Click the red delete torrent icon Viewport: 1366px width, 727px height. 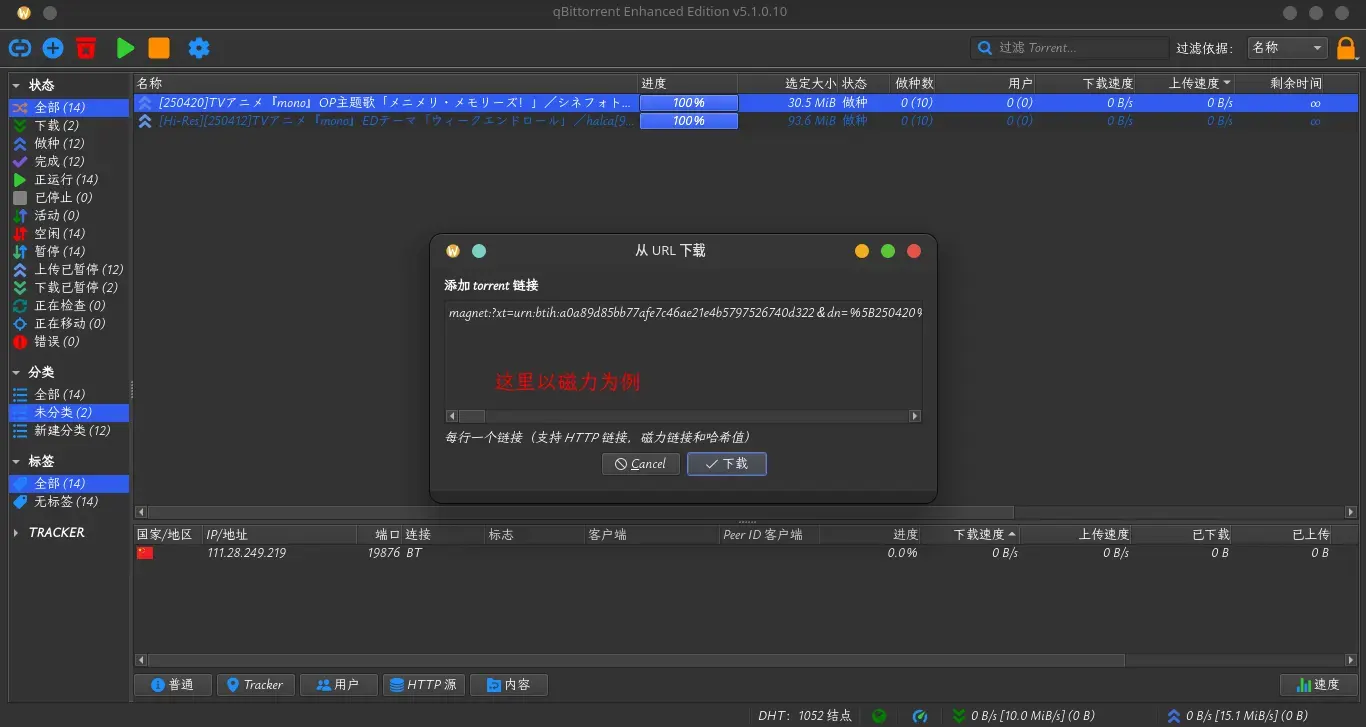[x=86, y=47]
